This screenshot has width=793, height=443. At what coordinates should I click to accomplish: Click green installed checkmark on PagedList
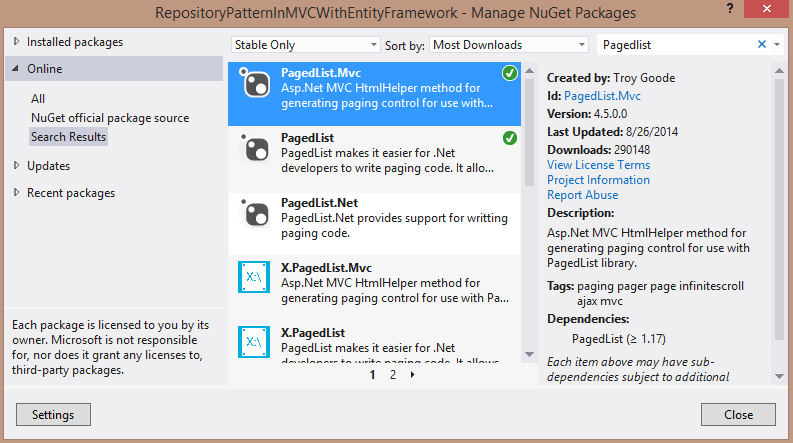tap(510, 137)
